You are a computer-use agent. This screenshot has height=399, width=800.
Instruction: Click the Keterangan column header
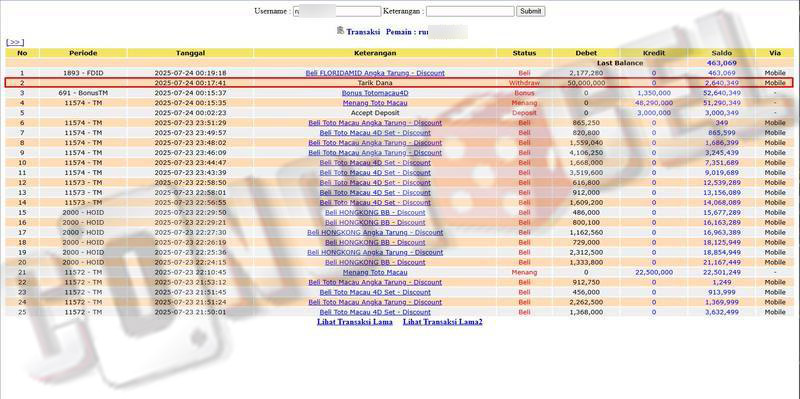[375, 53]
